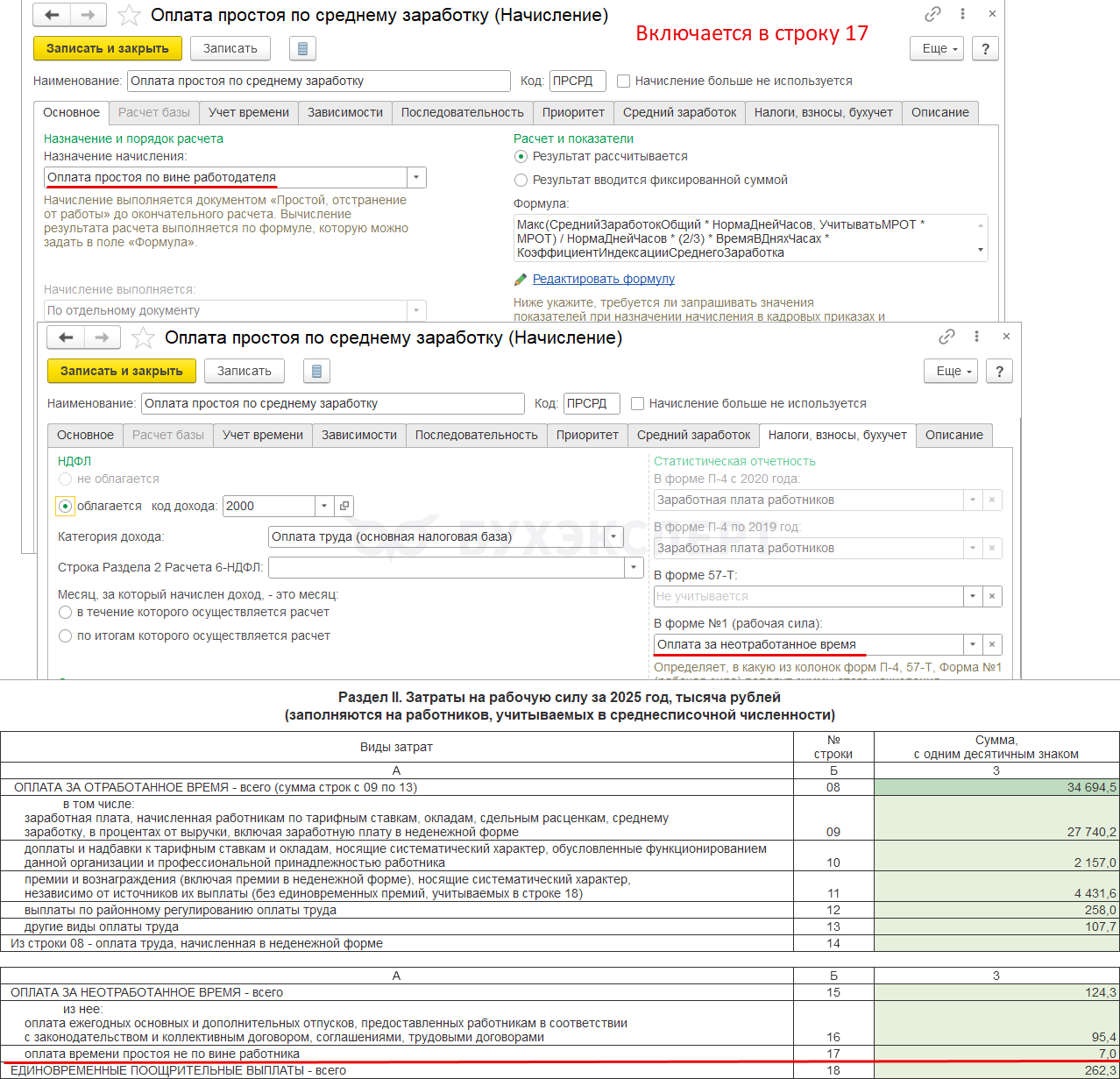This screenshot has width=1120, height=1079.
Task: Select 'Результат вводится фиксированной суммой' option
Action: tap(521, 180)
